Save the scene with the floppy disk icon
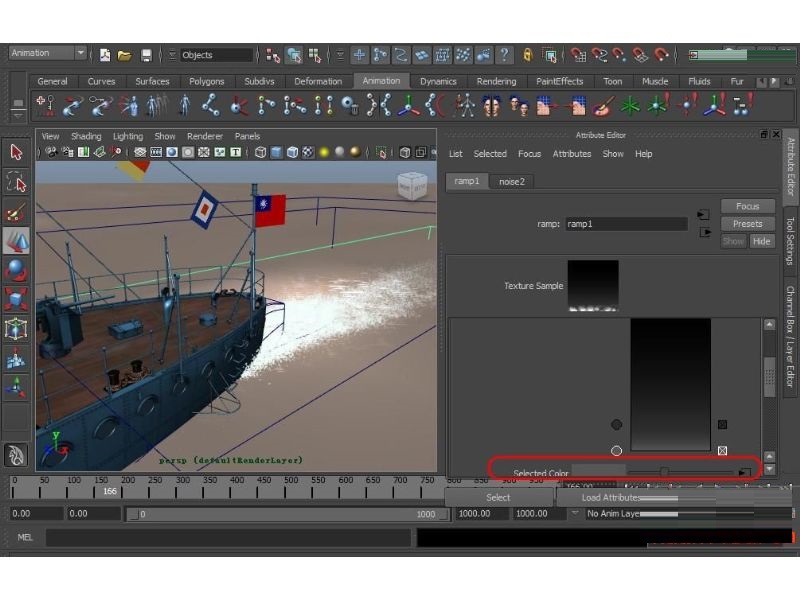Screen dimensions: 800x600 tap(146, 55)
